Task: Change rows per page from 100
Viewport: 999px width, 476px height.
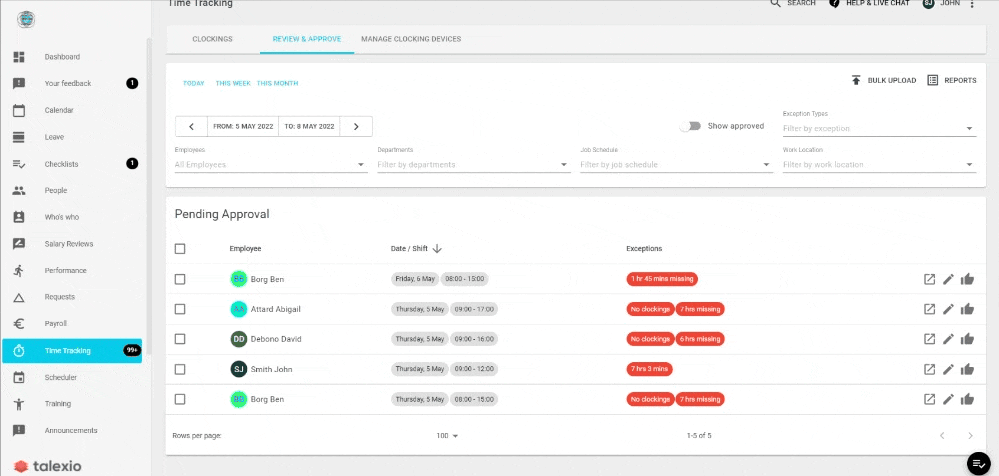Action: [447, 436]
